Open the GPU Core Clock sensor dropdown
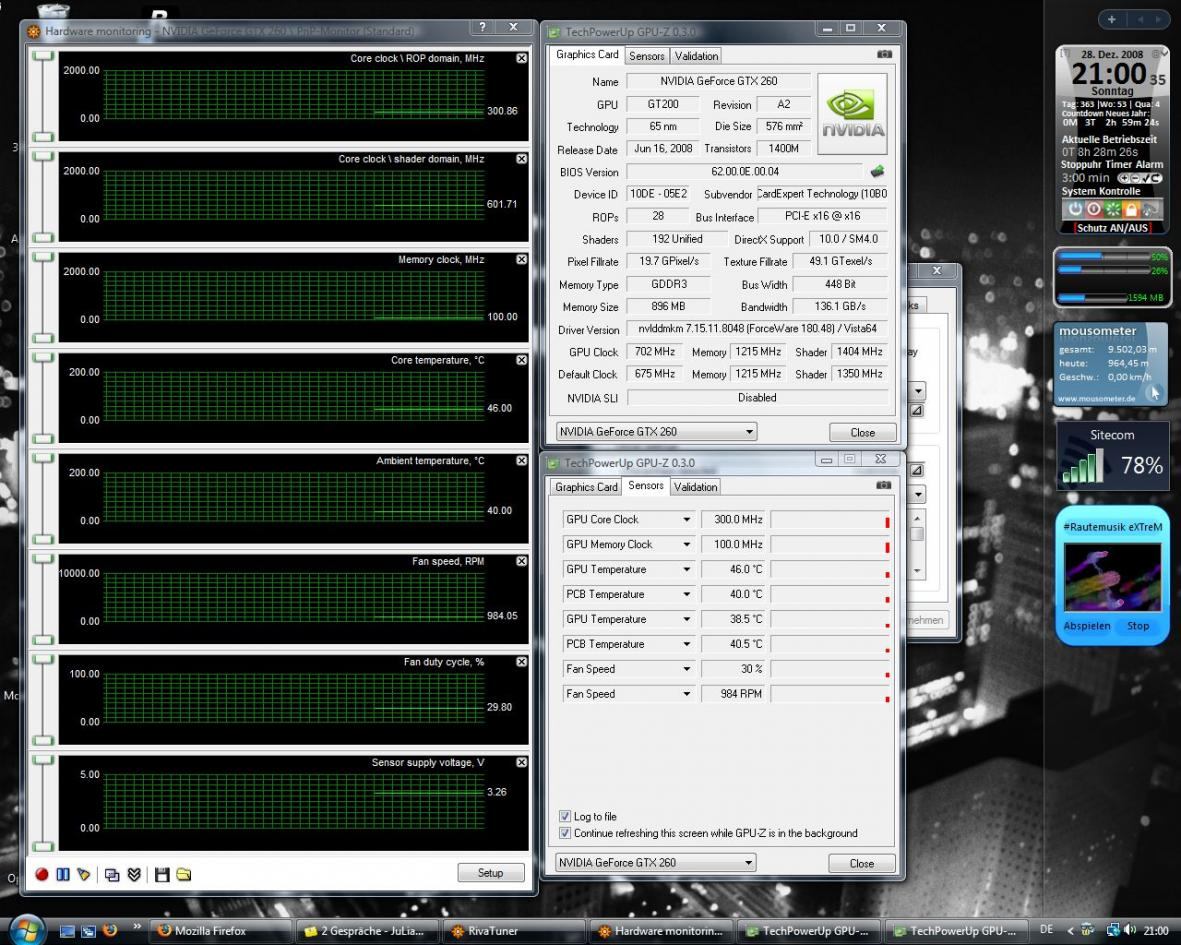 [686, 520]
